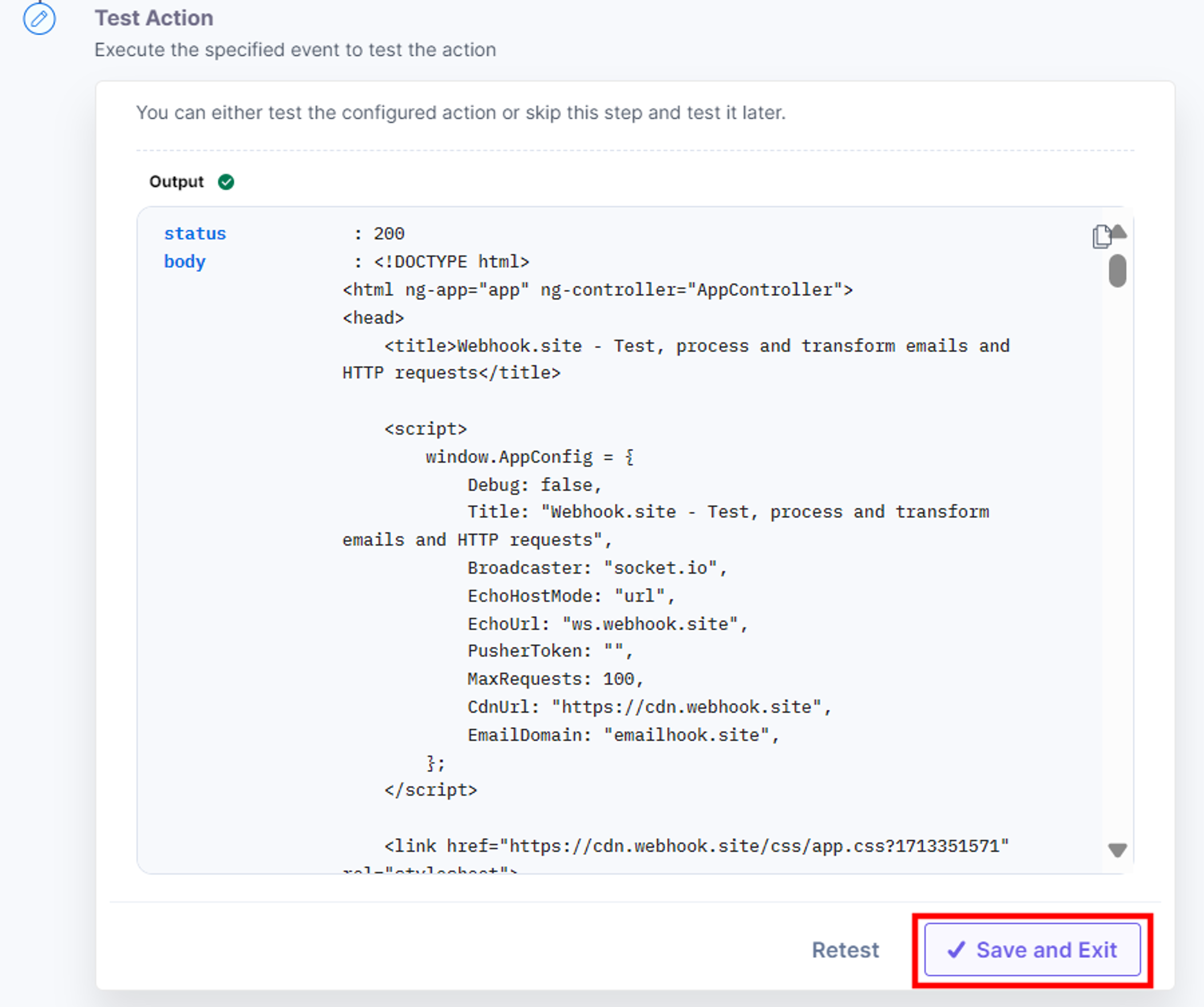Select the "body" key in output

(185, 261)
